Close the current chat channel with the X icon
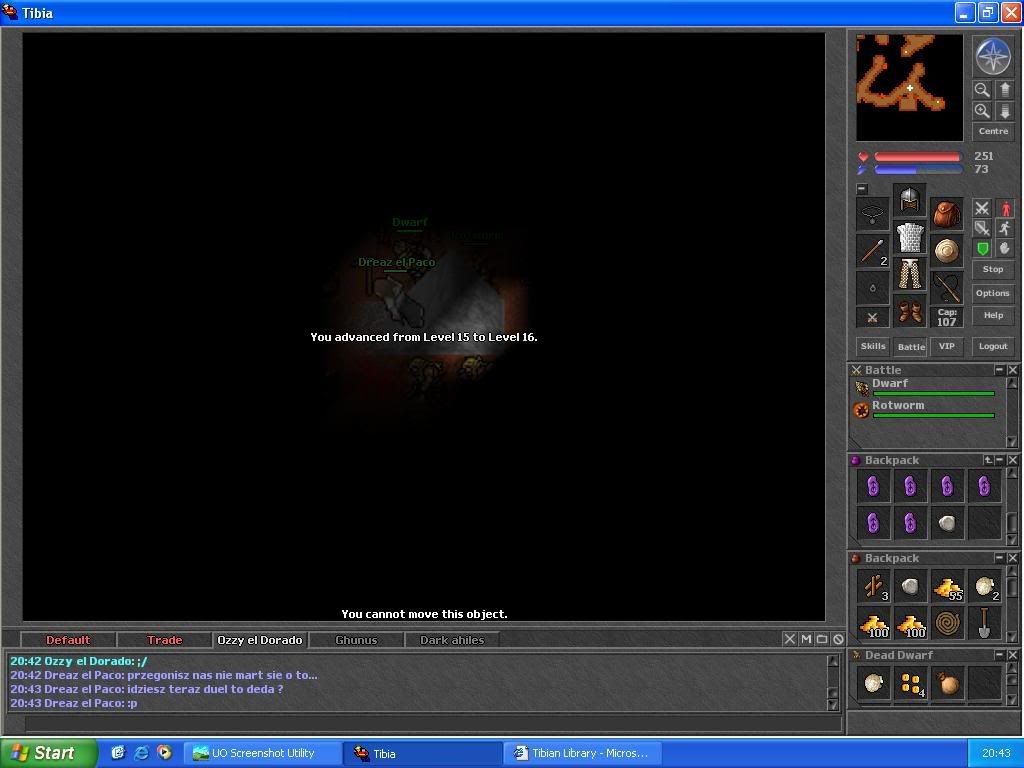1024x768 pixels. [790, 639]
